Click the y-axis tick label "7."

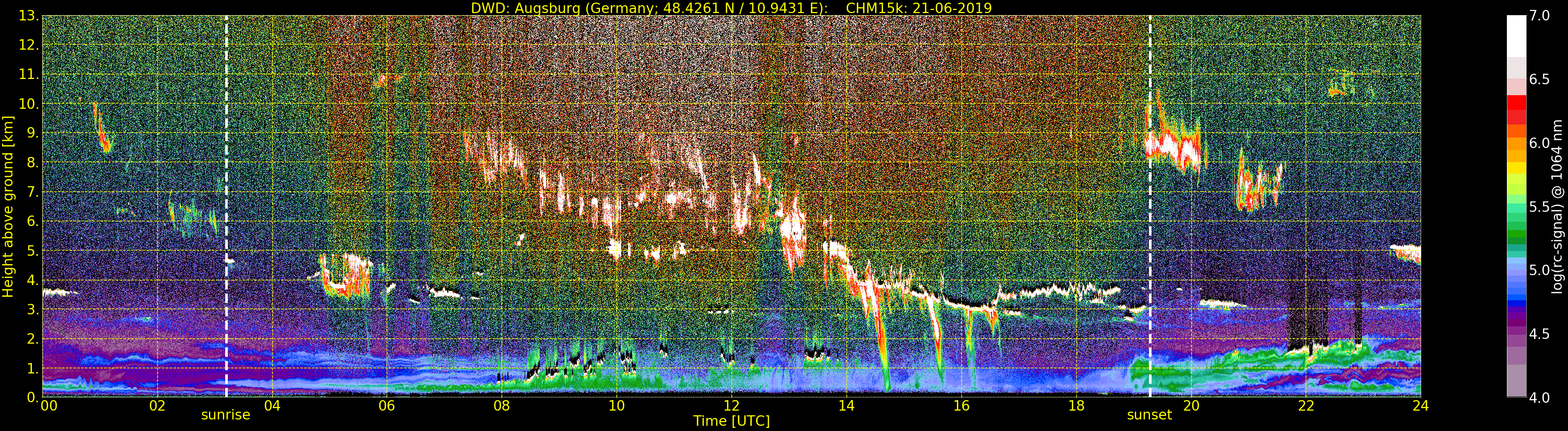[x=32, y=192]
